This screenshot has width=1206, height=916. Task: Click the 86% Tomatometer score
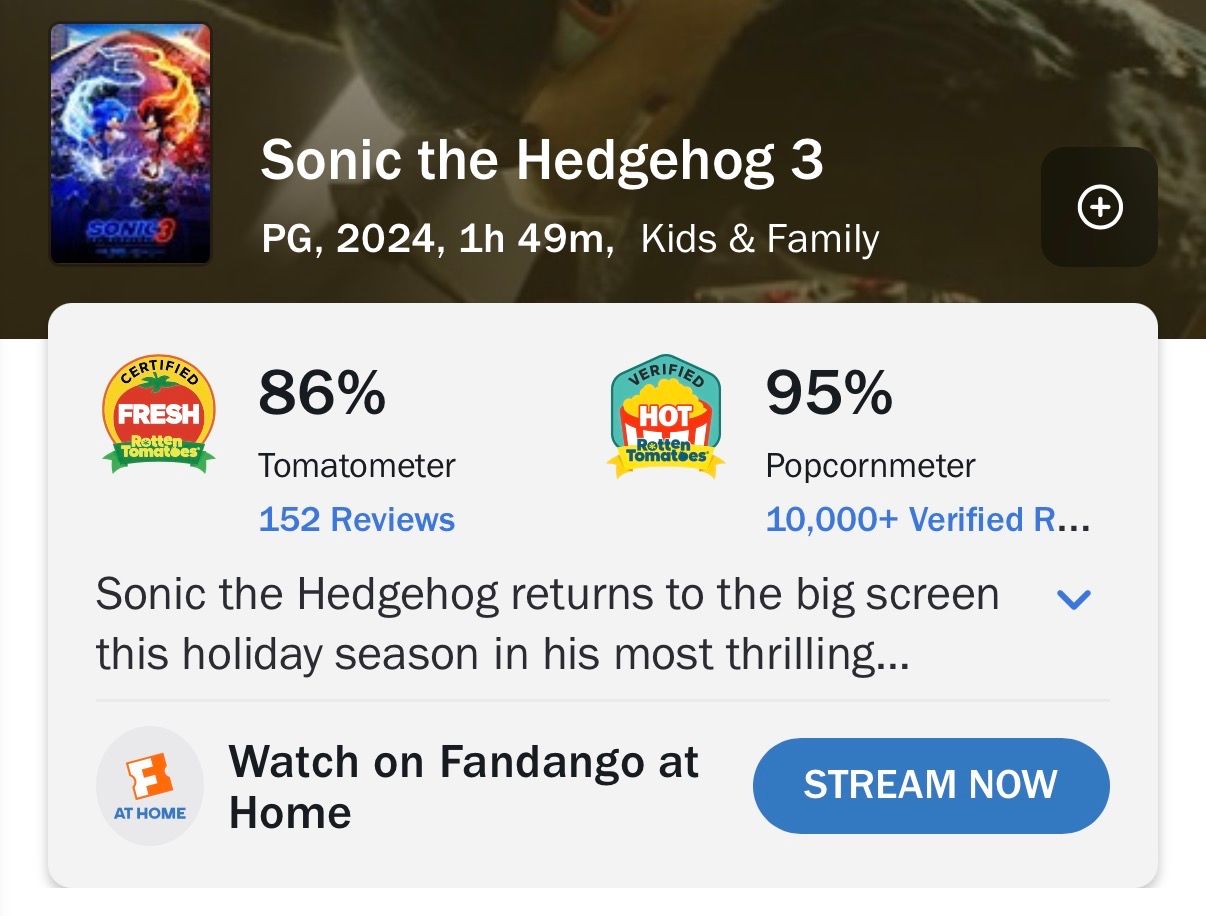click(x=321, y=393)
